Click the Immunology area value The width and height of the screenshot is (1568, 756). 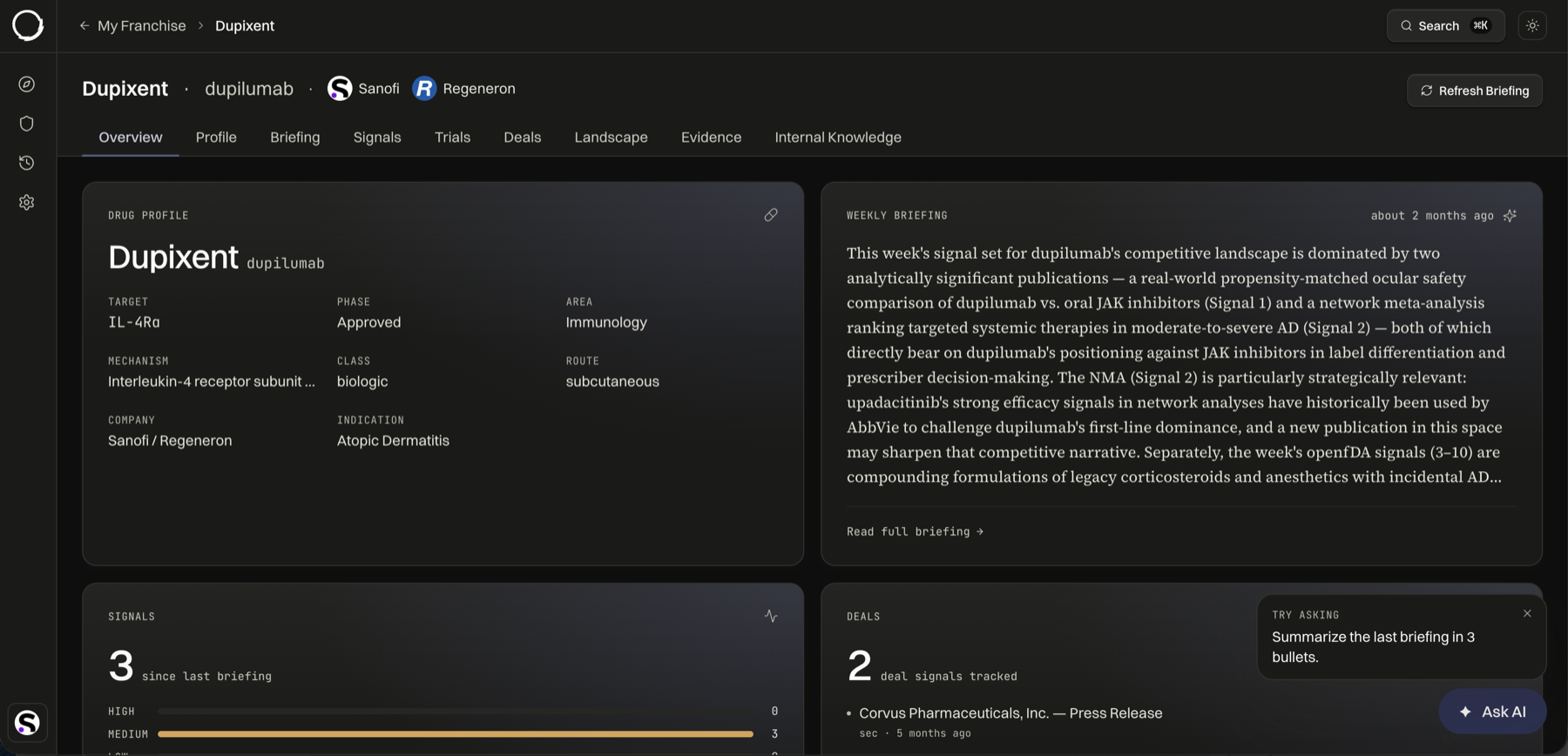(606, 322)
